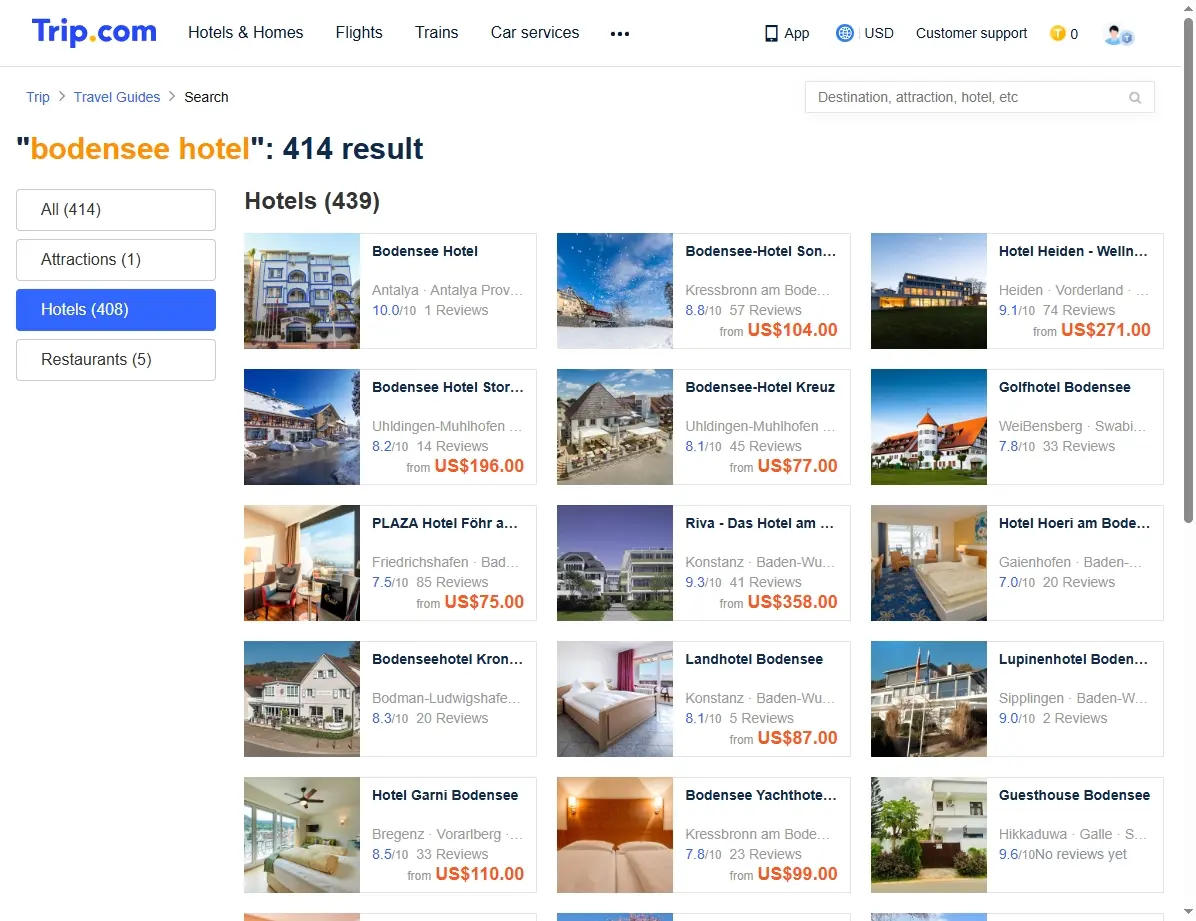Open Landhotel Bodensee bedroom photo
This screenshot has height=921, width=1196.
[x=615, y=698]
